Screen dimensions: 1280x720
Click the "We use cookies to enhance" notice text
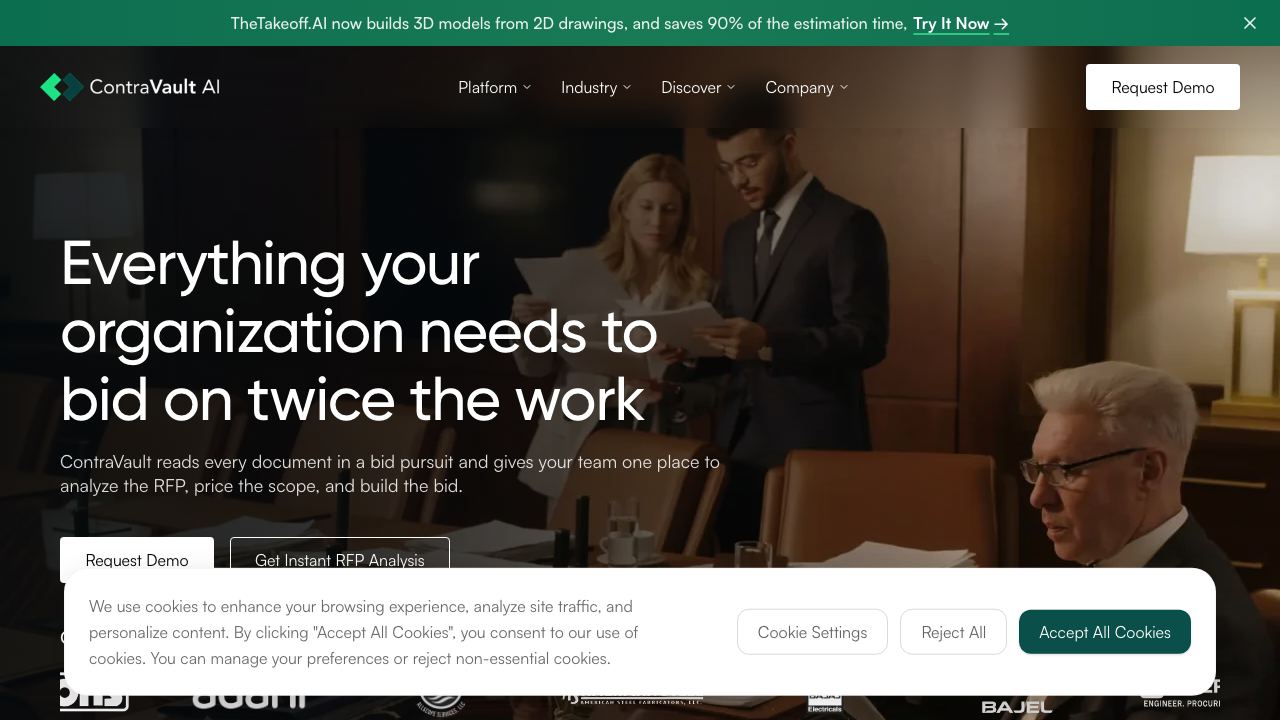(x=364, y=632)
